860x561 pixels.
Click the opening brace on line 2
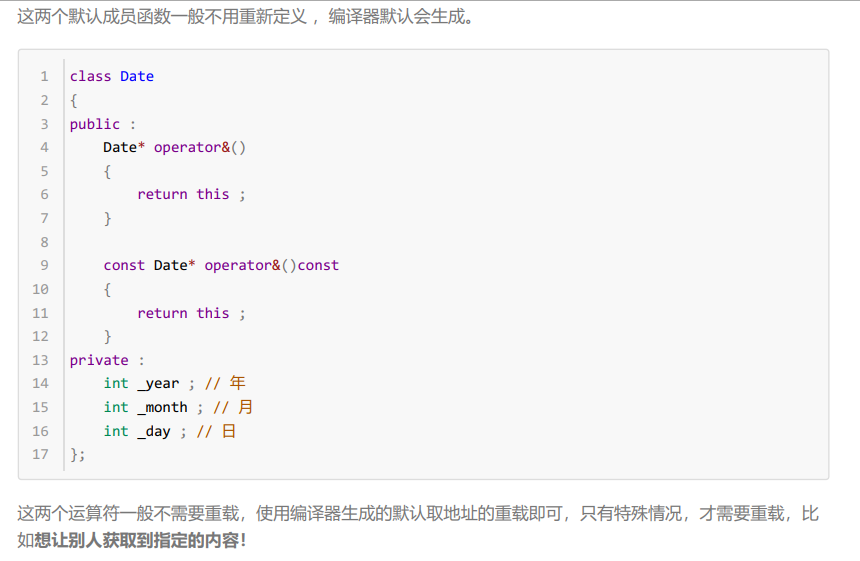[x=73, y=100]
